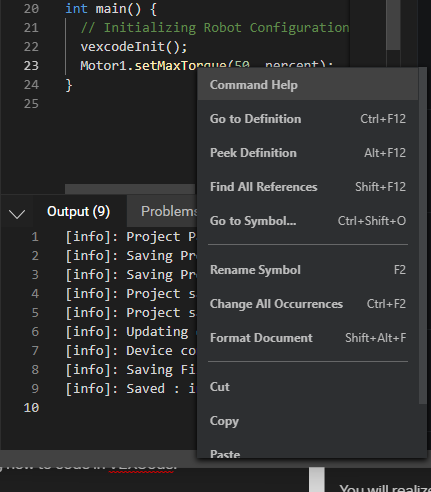The height and width of the screenshot is (492, 431).
Task: Click output line 8 Saving Fi
Action: (131, 370)
